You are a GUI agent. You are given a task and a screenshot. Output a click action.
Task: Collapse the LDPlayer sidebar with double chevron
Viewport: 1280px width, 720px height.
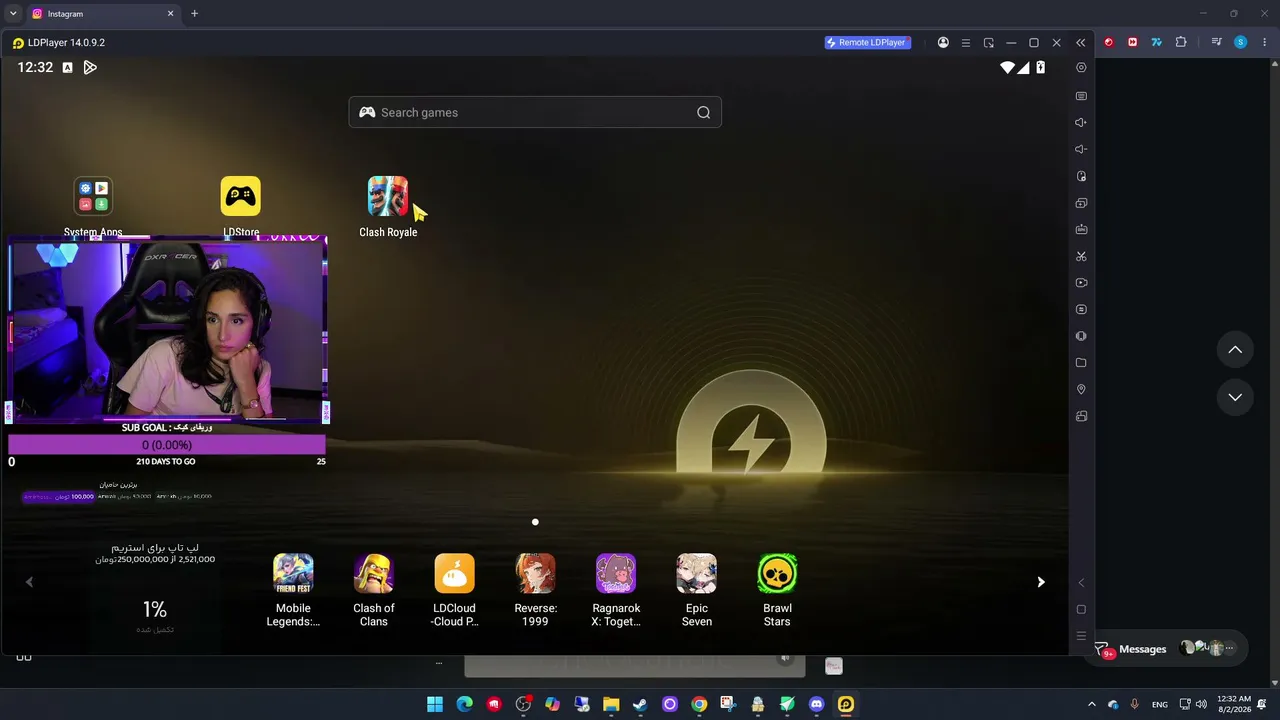pos(1080,43)
